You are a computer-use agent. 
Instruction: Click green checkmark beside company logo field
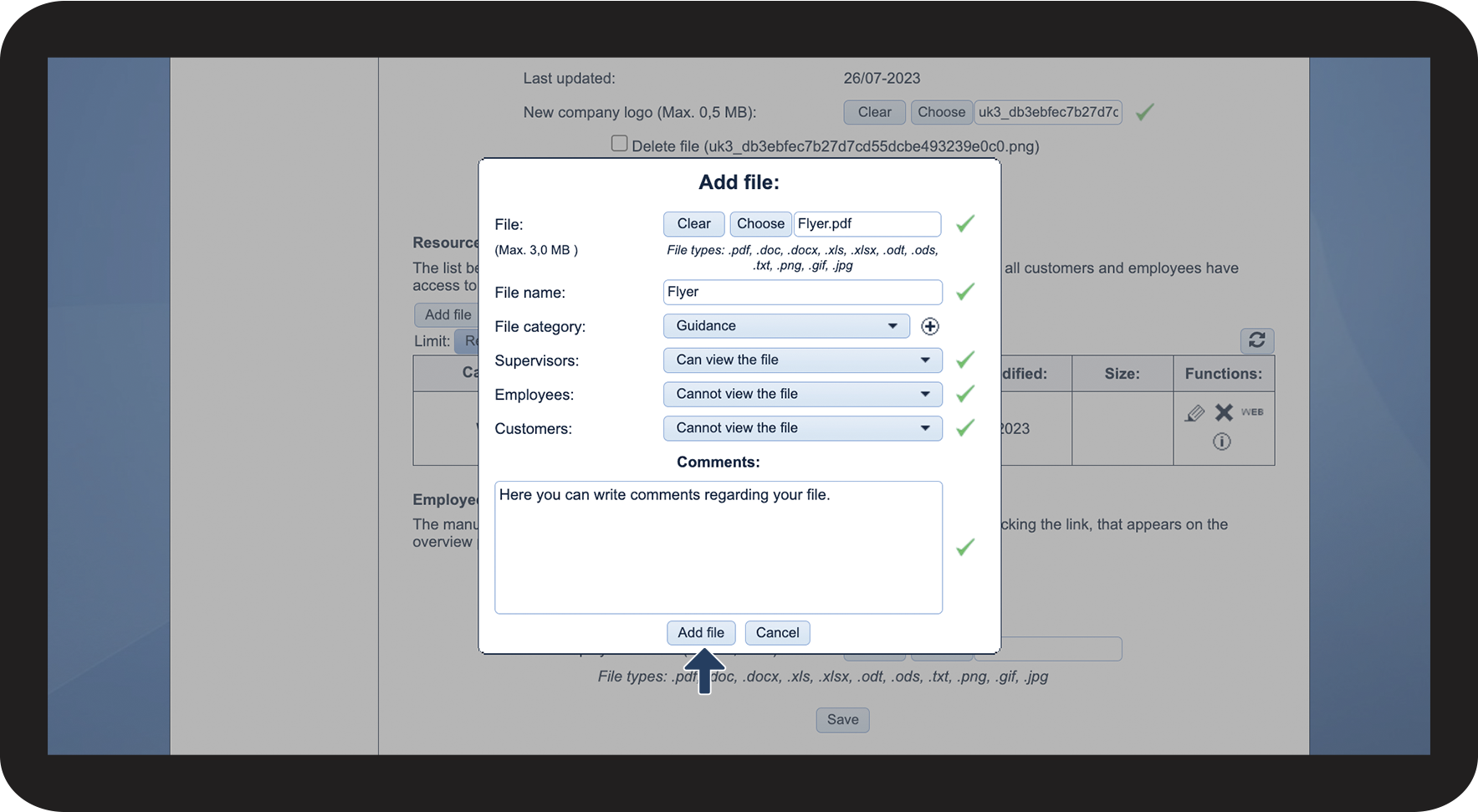coord(1144,112)
